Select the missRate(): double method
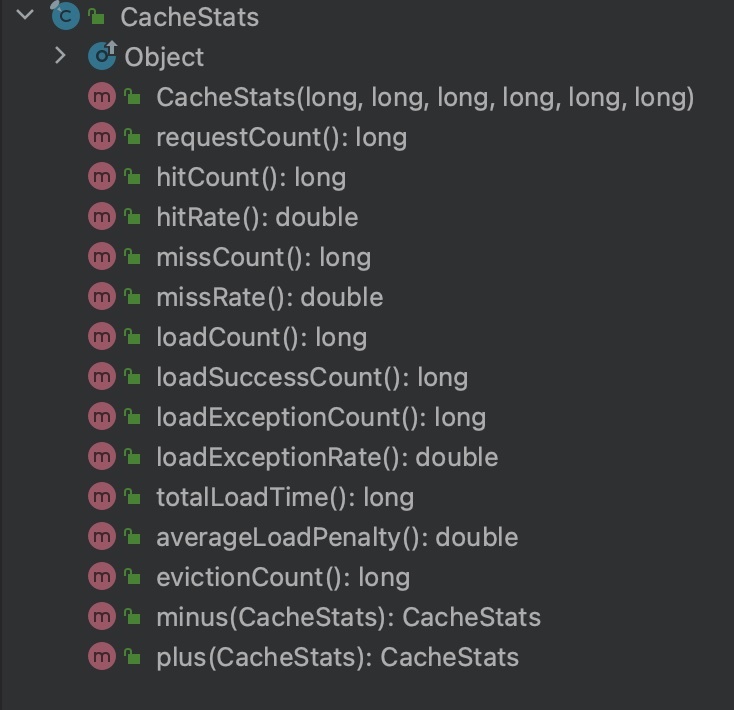The width and height of the screenshot is (734, 710). pyautogui.click(x=270, y=298)
